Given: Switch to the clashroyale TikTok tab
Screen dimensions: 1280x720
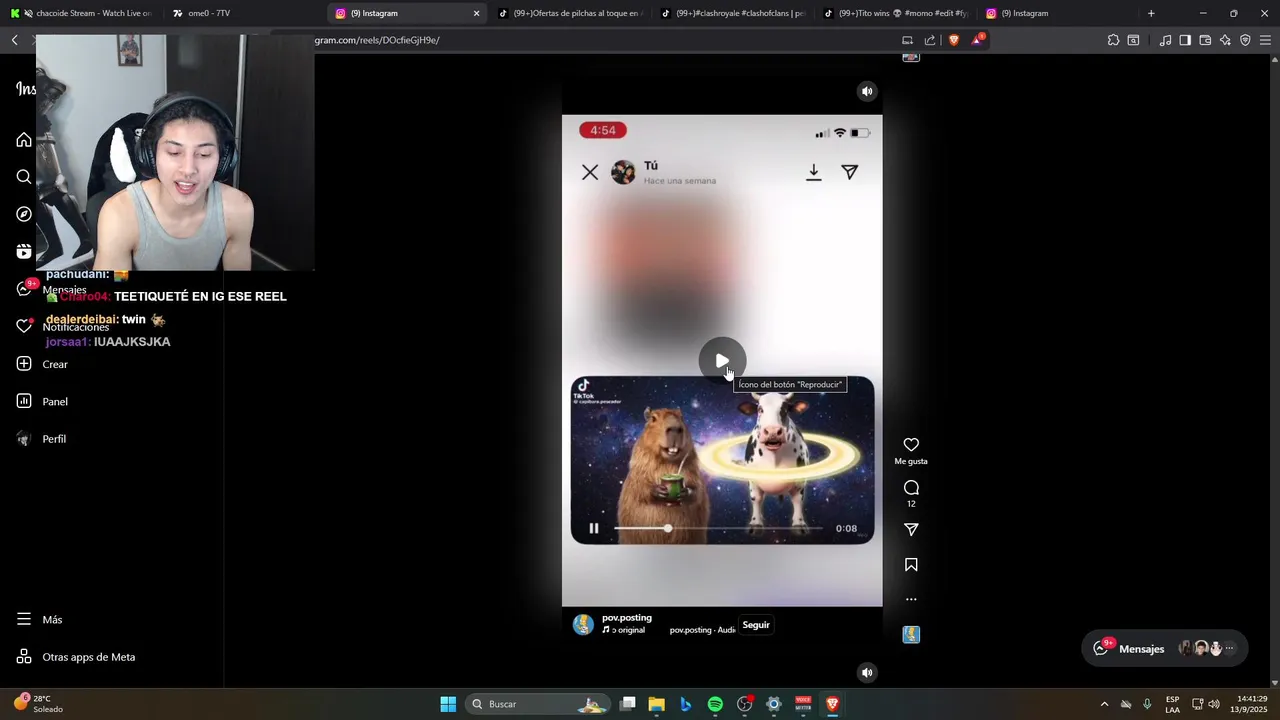Looking at the screenshot, I should [x=732, y=13].
